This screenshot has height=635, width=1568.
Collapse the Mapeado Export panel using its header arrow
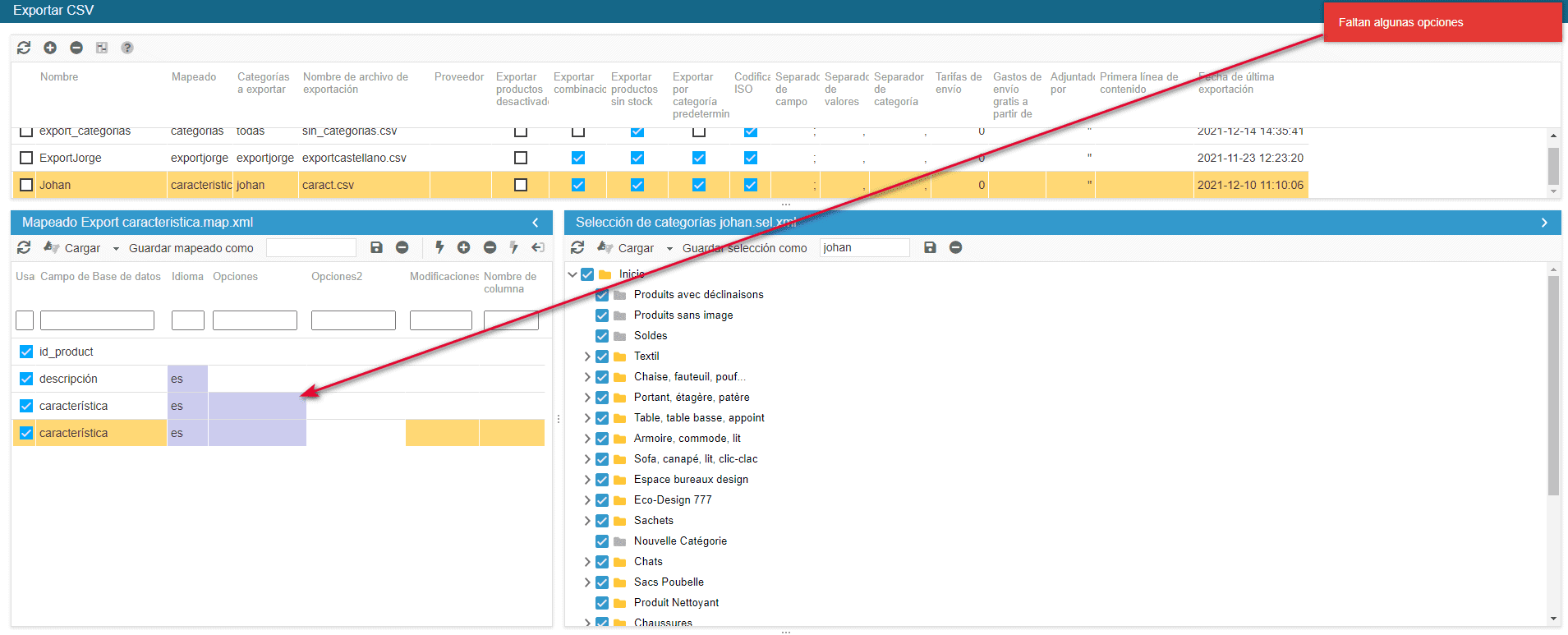(x=536, y=223)
